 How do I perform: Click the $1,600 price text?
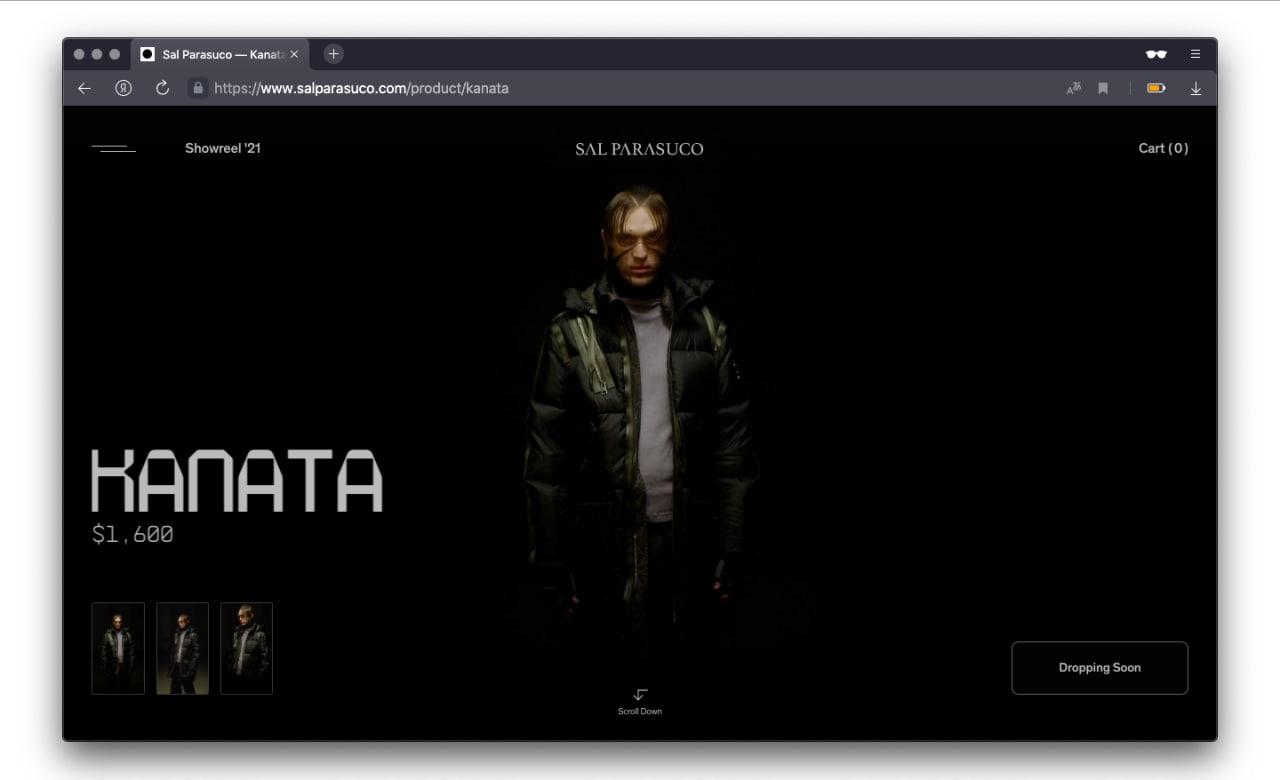coord(132,534)
